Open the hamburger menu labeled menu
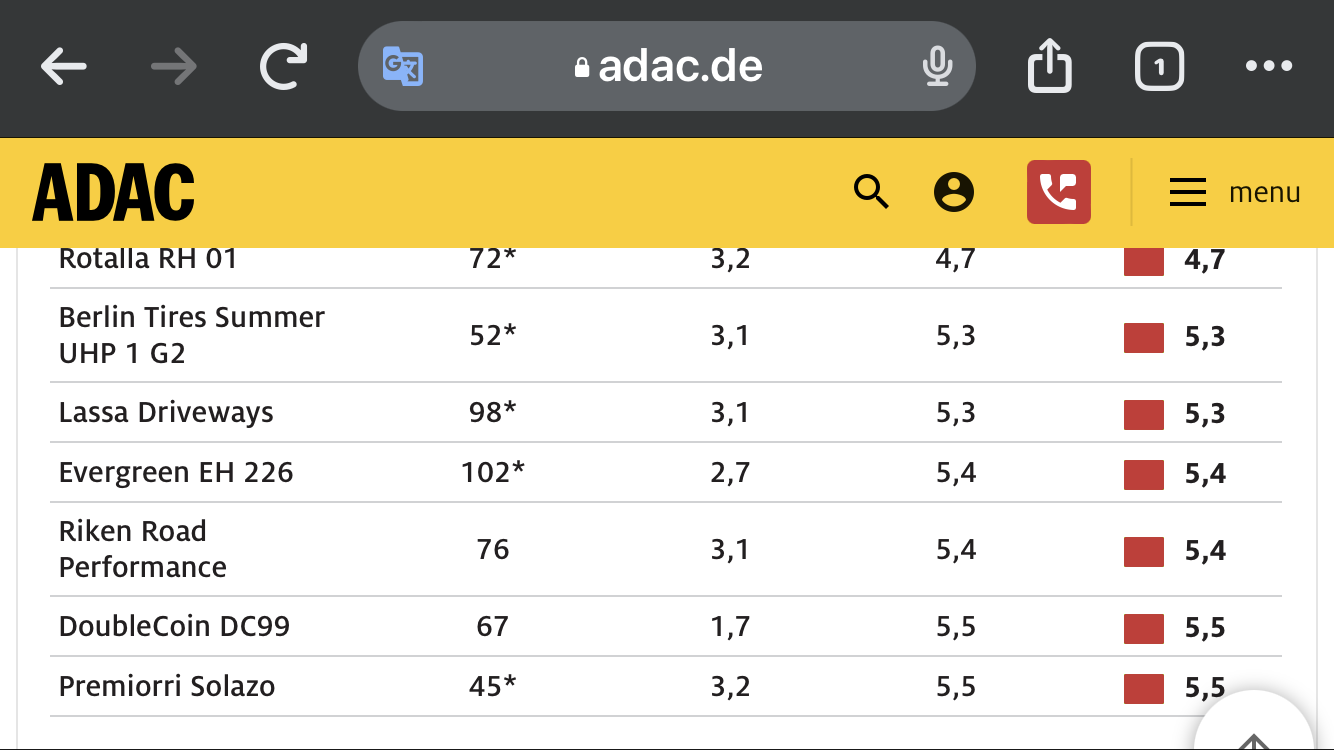1334x750 pixels. pos(1235,192)
